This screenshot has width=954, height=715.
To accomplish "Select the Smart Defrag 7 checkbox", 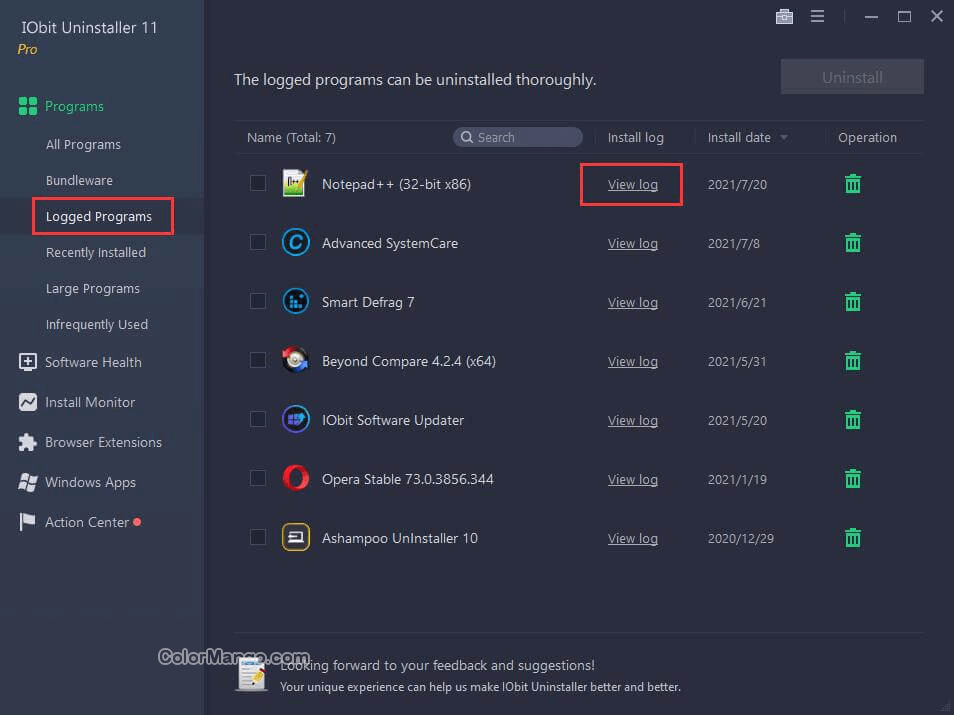I will 257,302.
